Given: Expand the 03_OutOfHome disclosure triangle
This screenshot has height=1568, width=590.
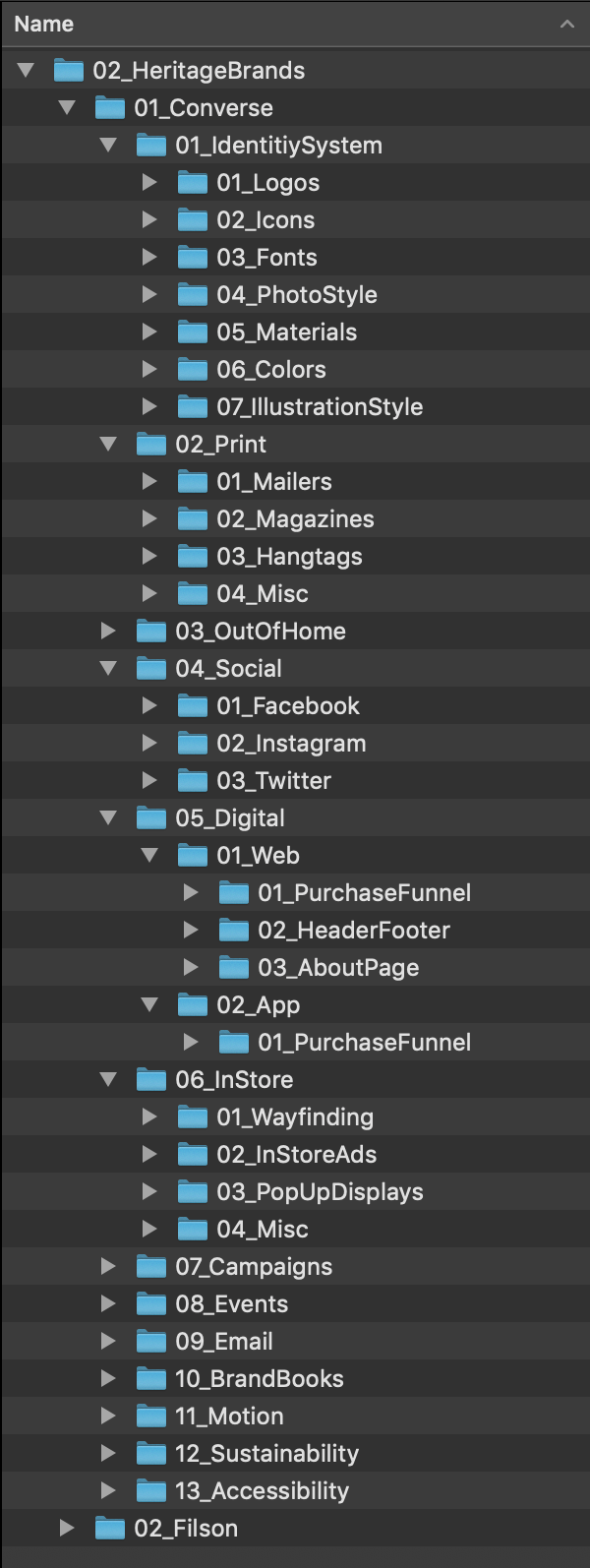Looking at the screenshot, I should pos(108,631).
